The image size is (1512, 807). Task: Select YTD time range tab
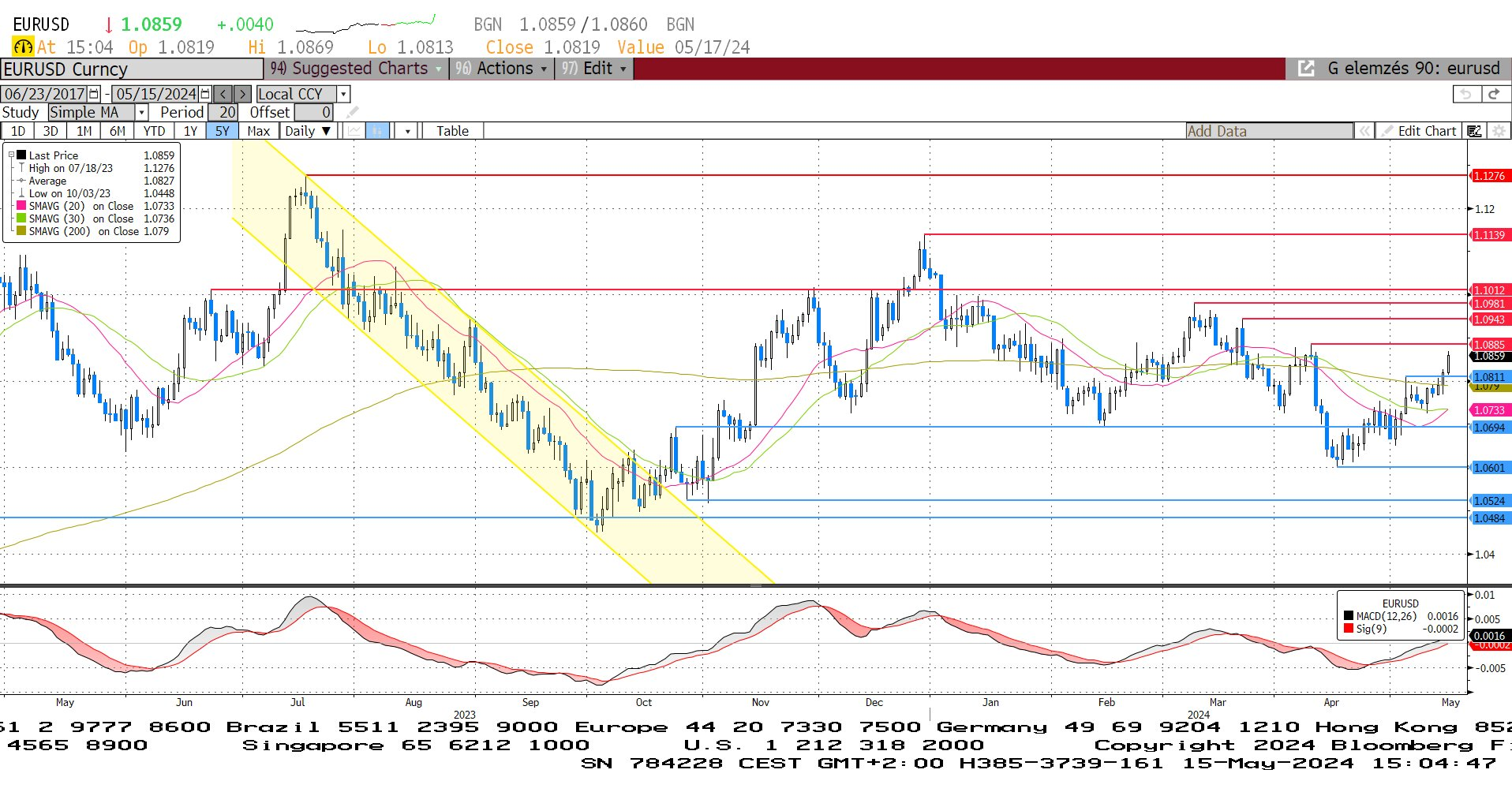pos(154,131)
